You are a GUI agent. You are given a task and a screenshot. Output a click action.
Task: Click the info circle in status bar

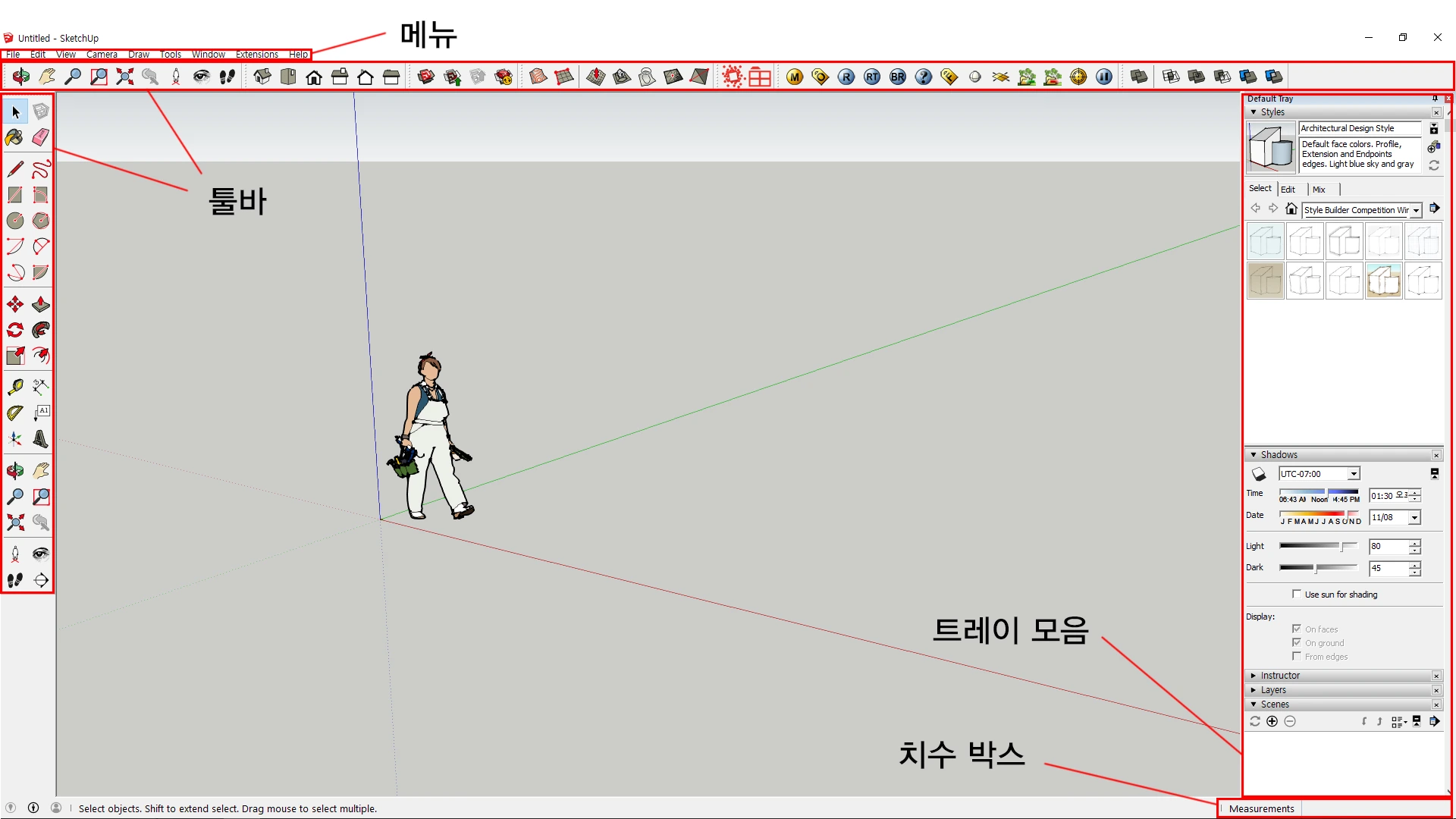tap(33, 808)
